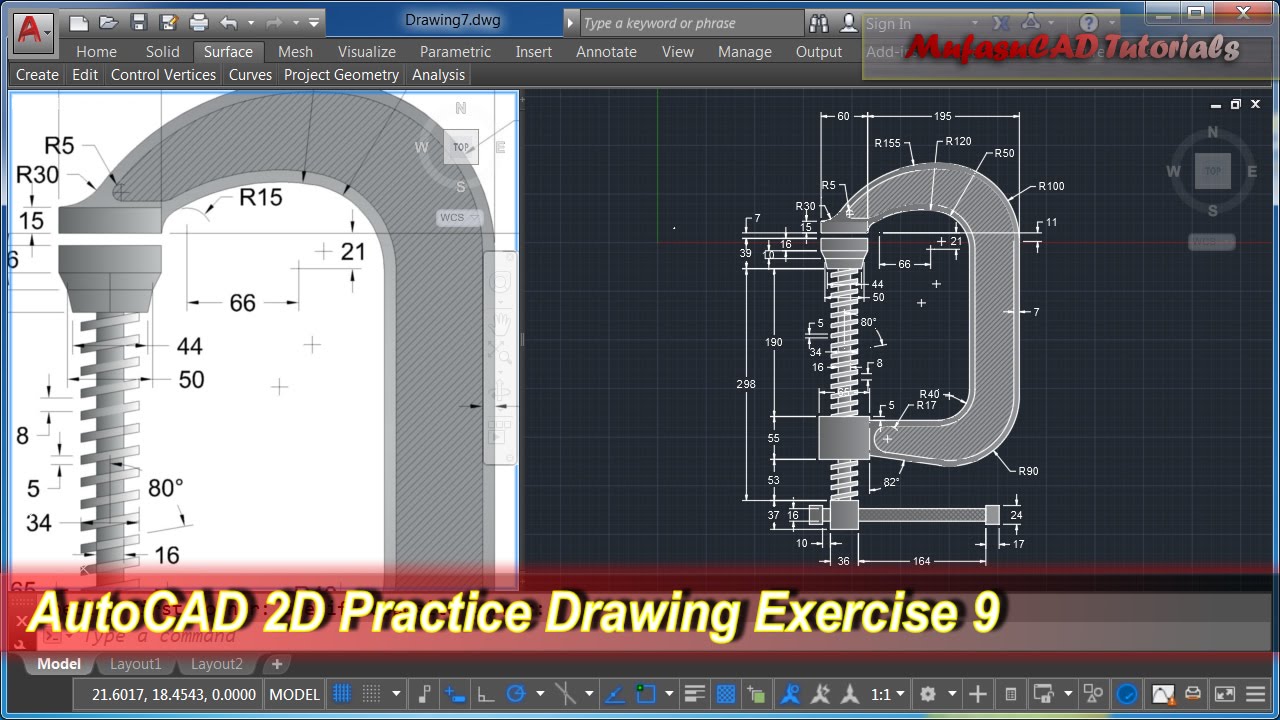Open the Visualize ribbon tab
1280x720 pixels.
coord(367,52)
